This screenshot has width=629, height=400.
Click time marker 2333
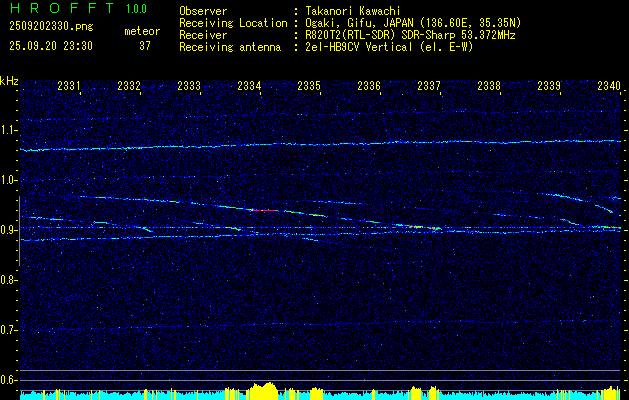coord(189,85)
